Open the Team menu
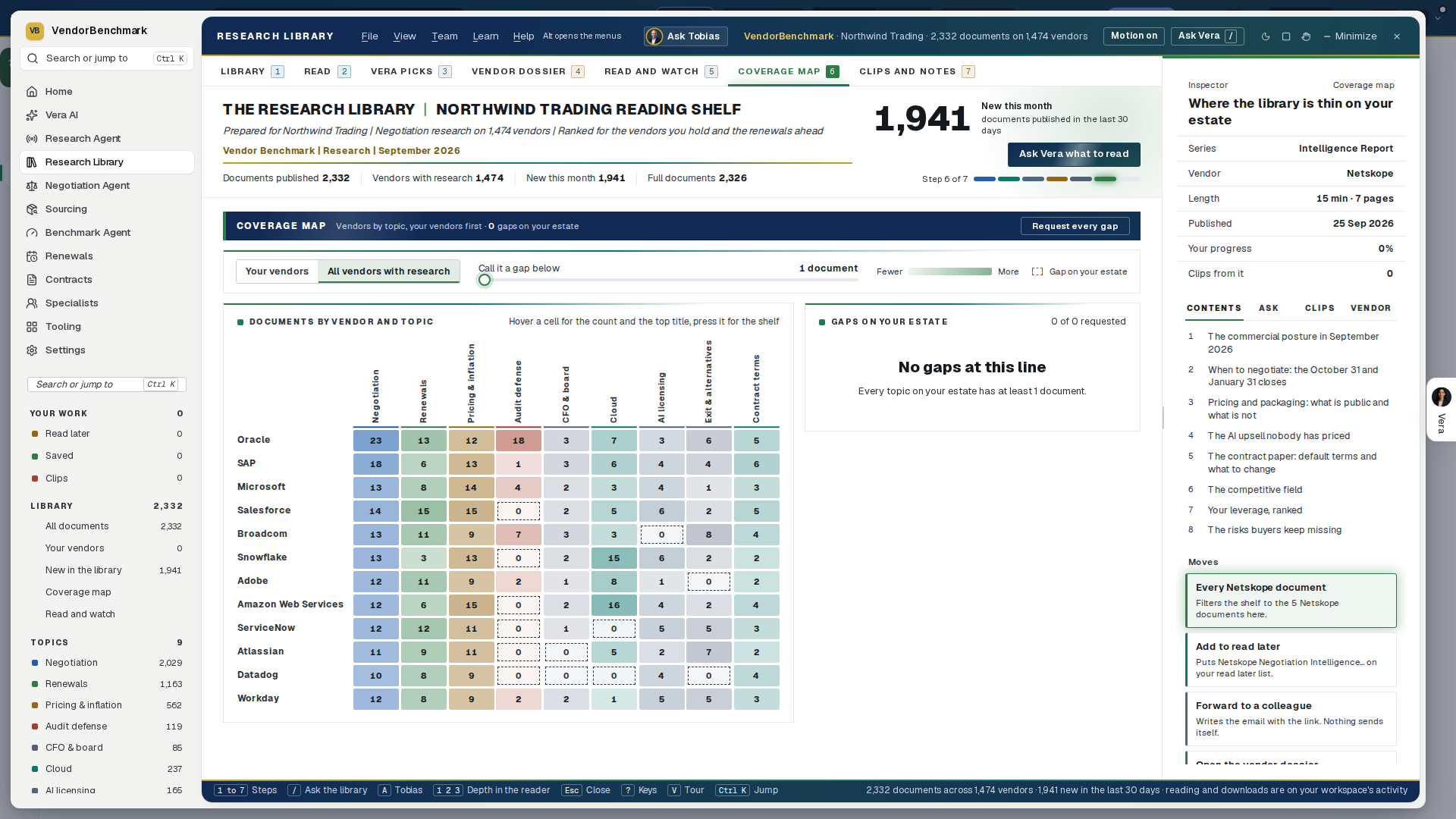 pyautogui.click(x=444, y=36)
